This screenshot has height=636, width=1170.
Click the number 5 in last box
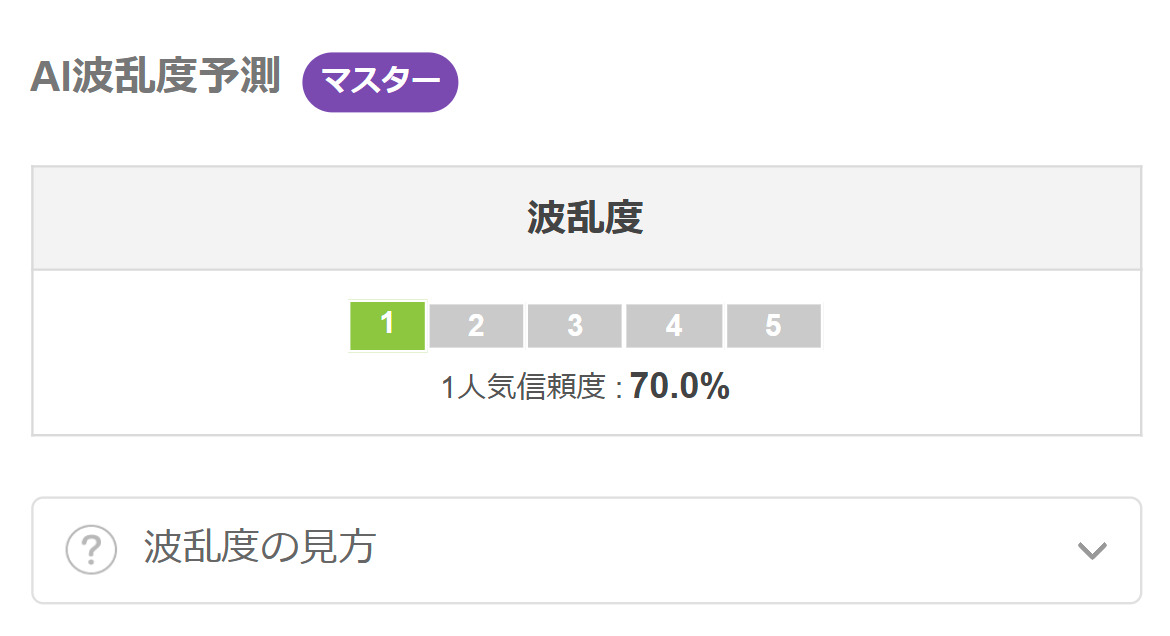pyautogui.click(x=773, y=325)
